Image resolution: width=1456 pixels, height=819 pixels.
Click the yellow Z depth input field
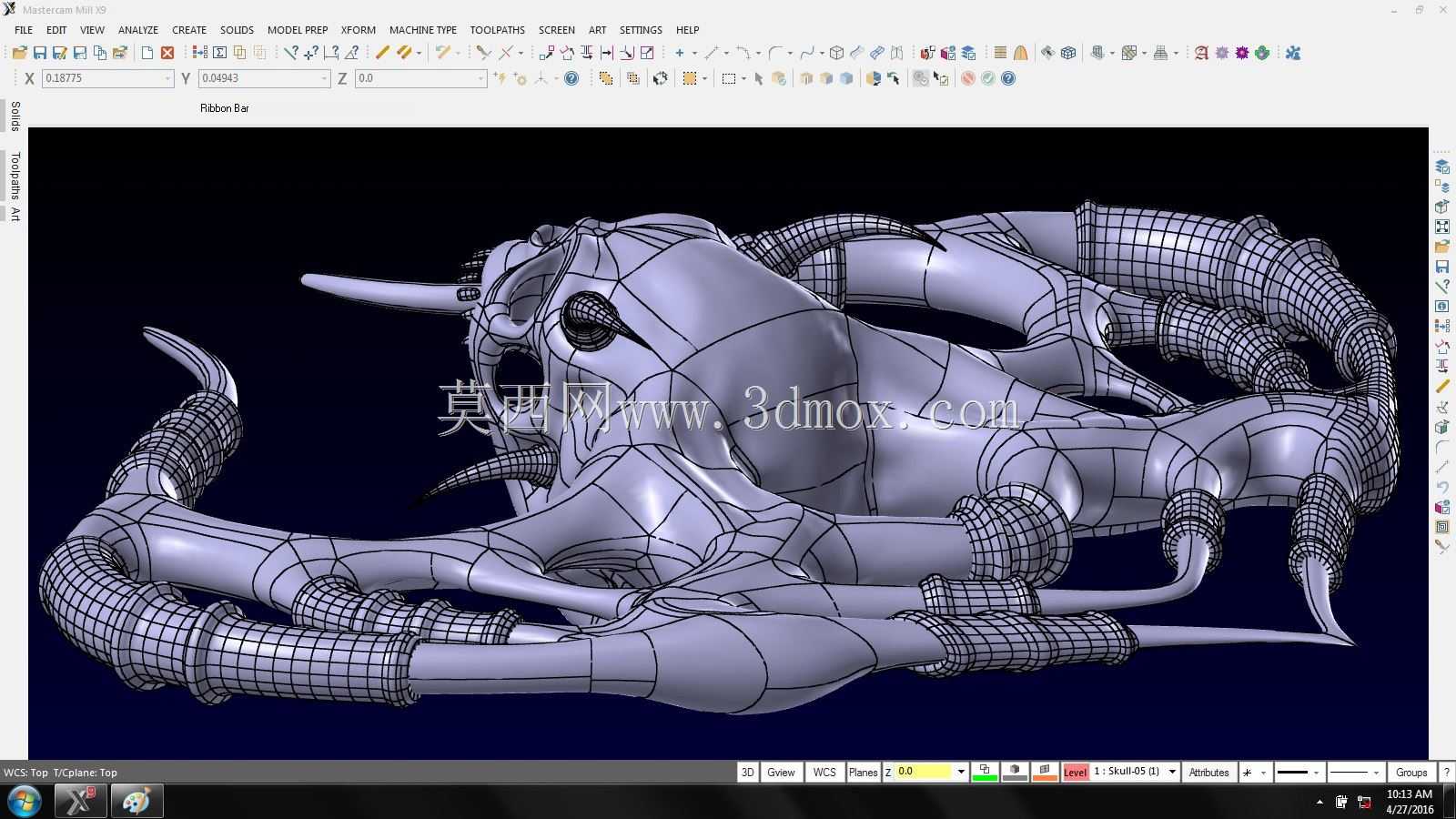[x=924, y=772]
